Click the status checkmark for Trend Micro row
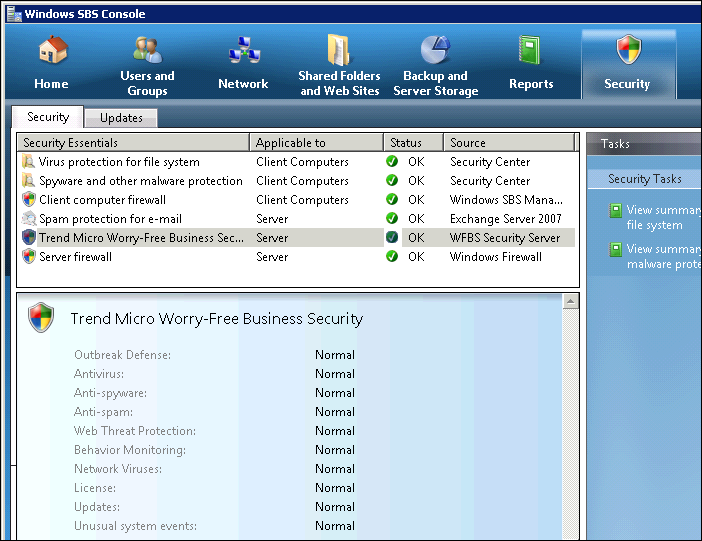This screenshot has width=702, height=541. pyautogui.click(x=392, y=237)
